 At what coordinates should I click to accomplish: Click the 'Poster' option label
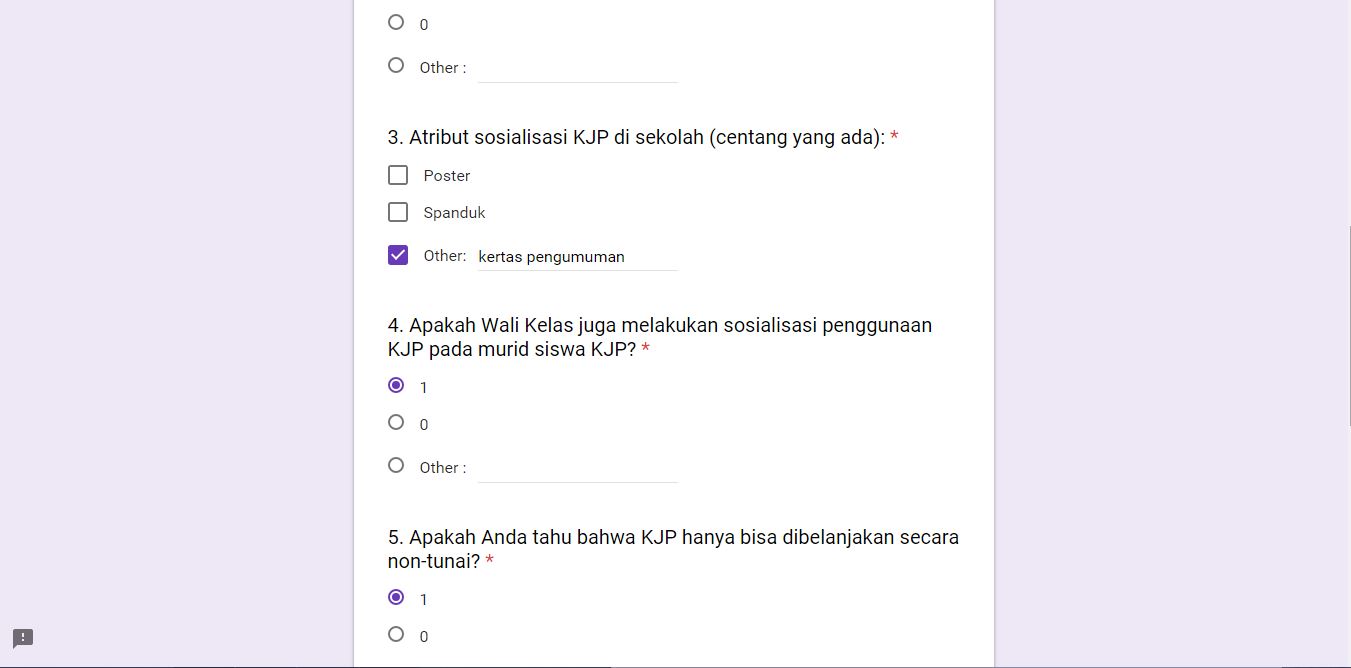pyautogui.click(x=446, y=176)
